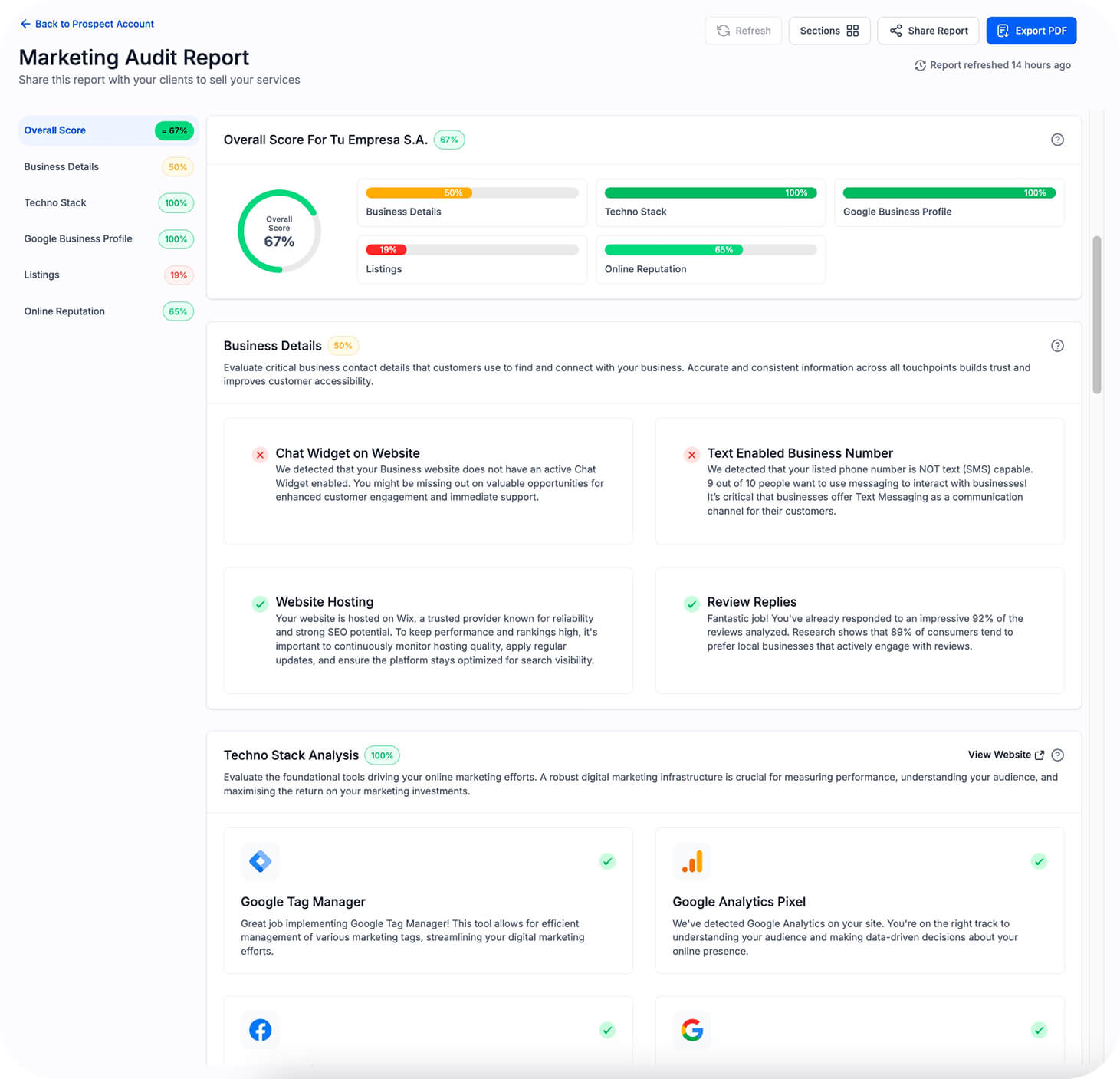Click the Google G logo icon
This screenshot has width=1120, height=1079.
[691, 1030]
